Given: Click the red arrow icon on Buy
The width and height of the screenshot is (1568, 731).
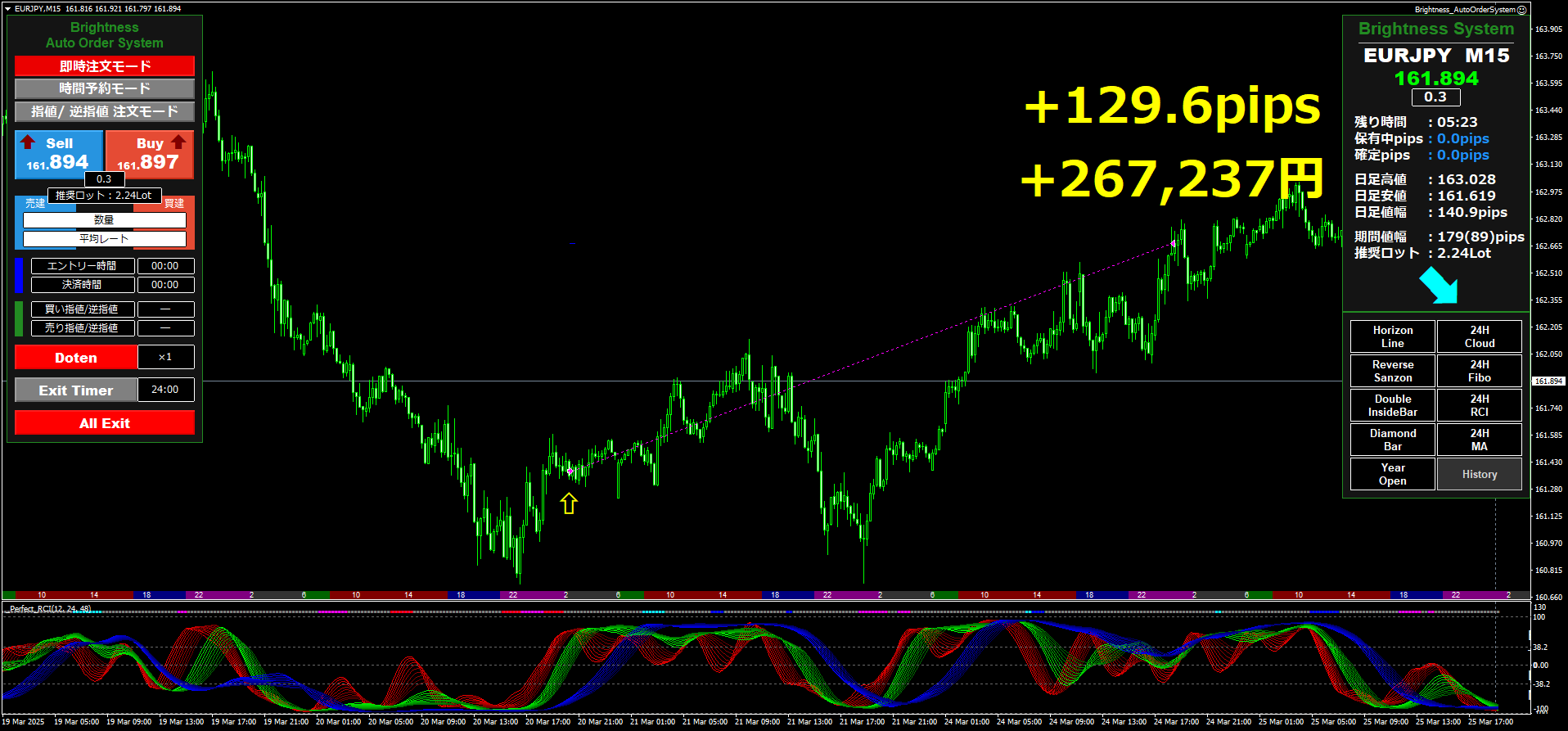Looking at the screenshot, I should pyautogui.click(x=178, y=142).
